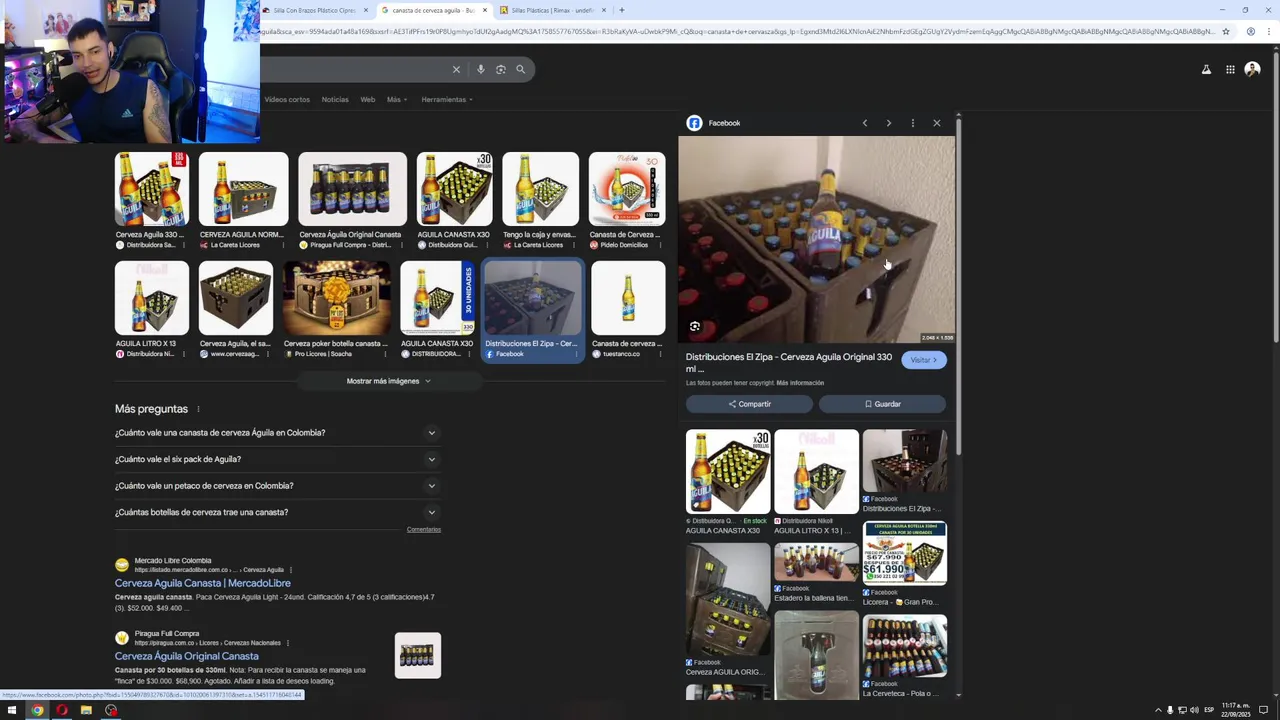Go to previous image in preview panel
The width and height of the screenshot is (1280, 720).
[865, 123]
